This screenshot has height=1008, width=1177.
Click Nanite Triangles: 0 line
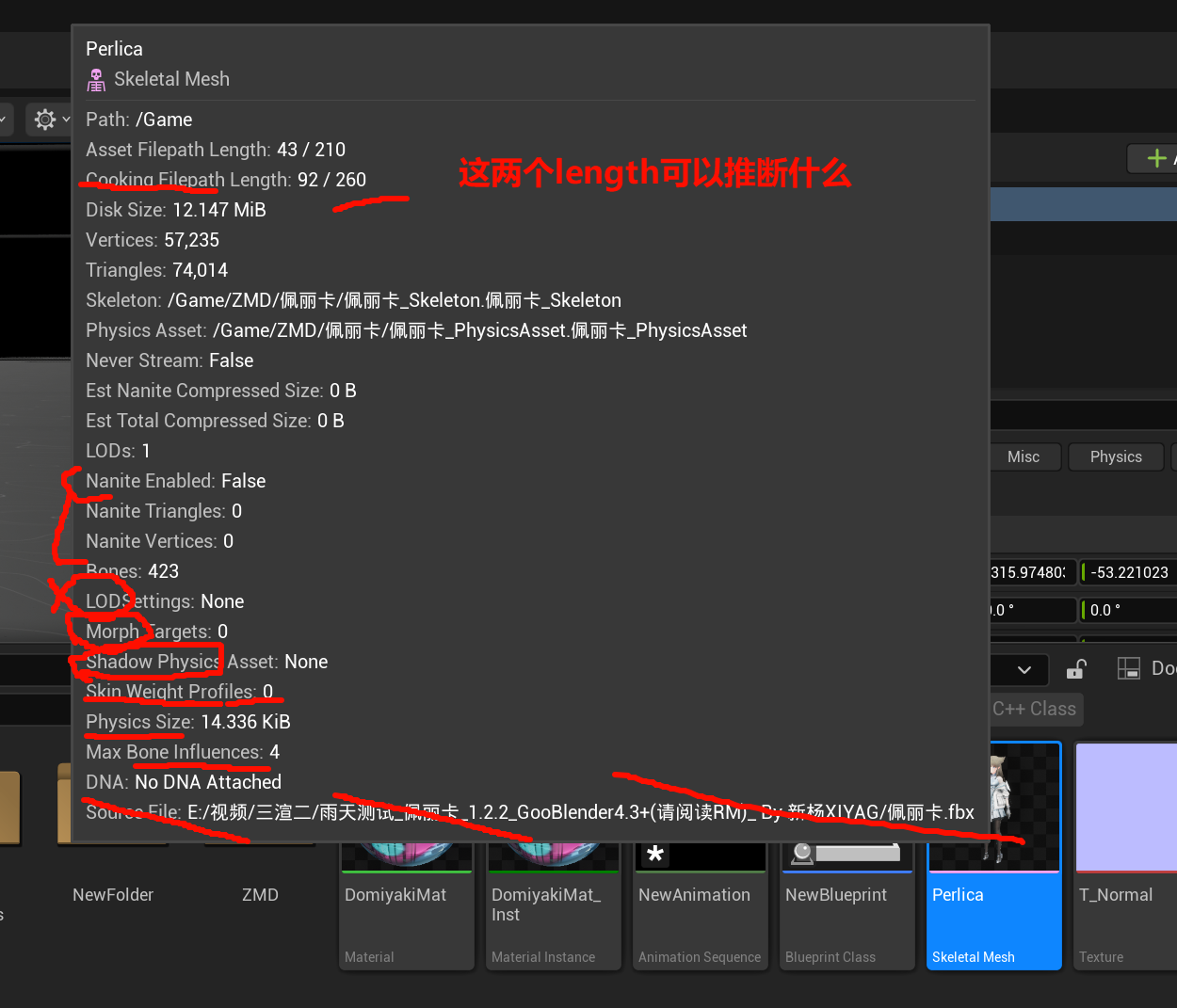click(x=164, y=511)
